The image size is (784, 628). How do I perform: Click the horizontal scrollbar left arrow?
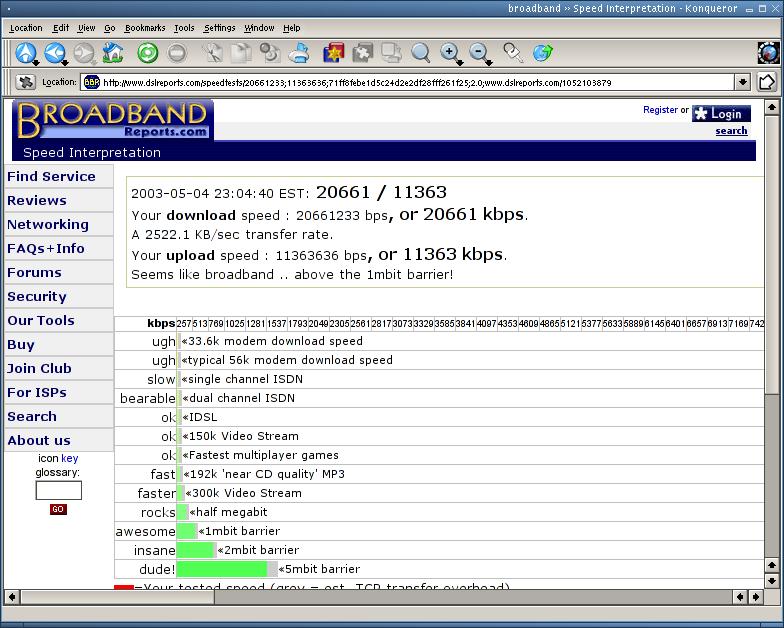tap(12, 596)
